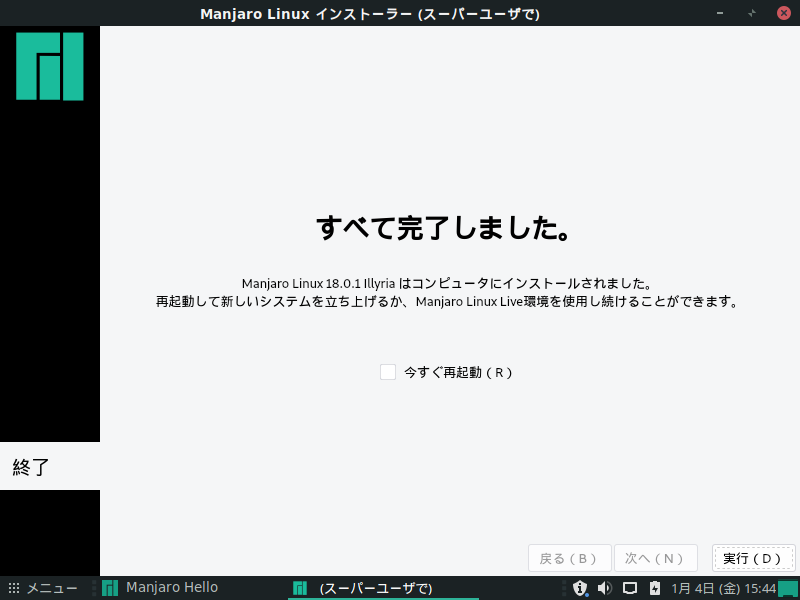Screen dimensions: 800x600
Task: Select the 終了 step in the sidebar
Action: (49, 466)
